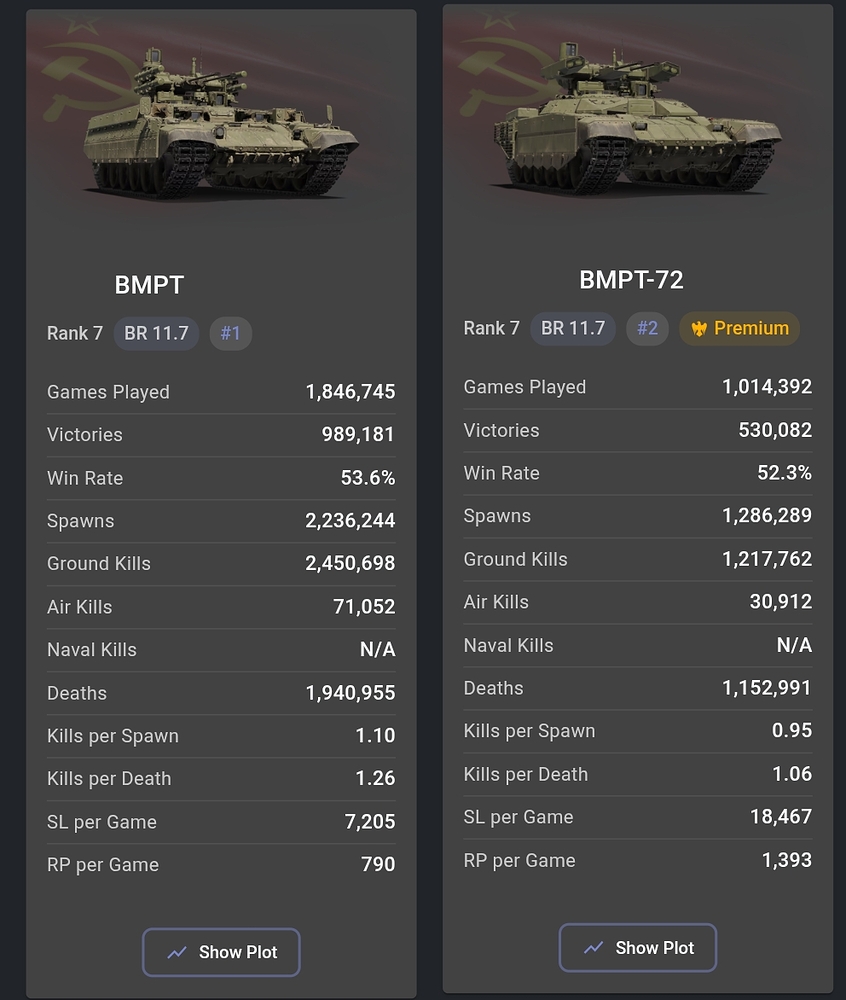Viewport: 846px width, 1000px height.
Task: Click the BR 11.7 badge on the BMPT-72 card
Action: click(573, 328)
